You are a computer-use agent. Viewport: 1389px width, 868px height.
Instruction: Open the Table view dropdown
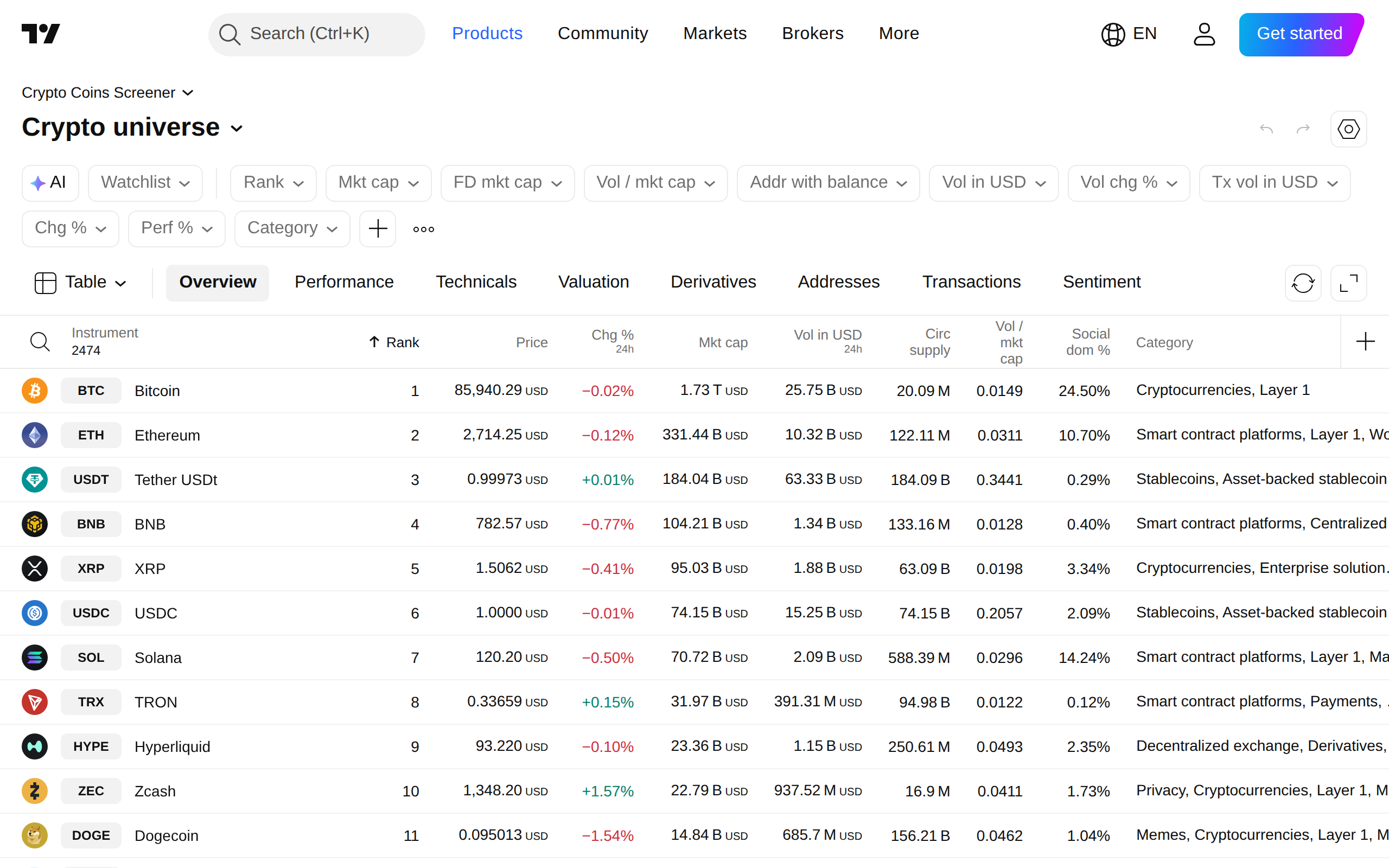click(x=80, y=283)
